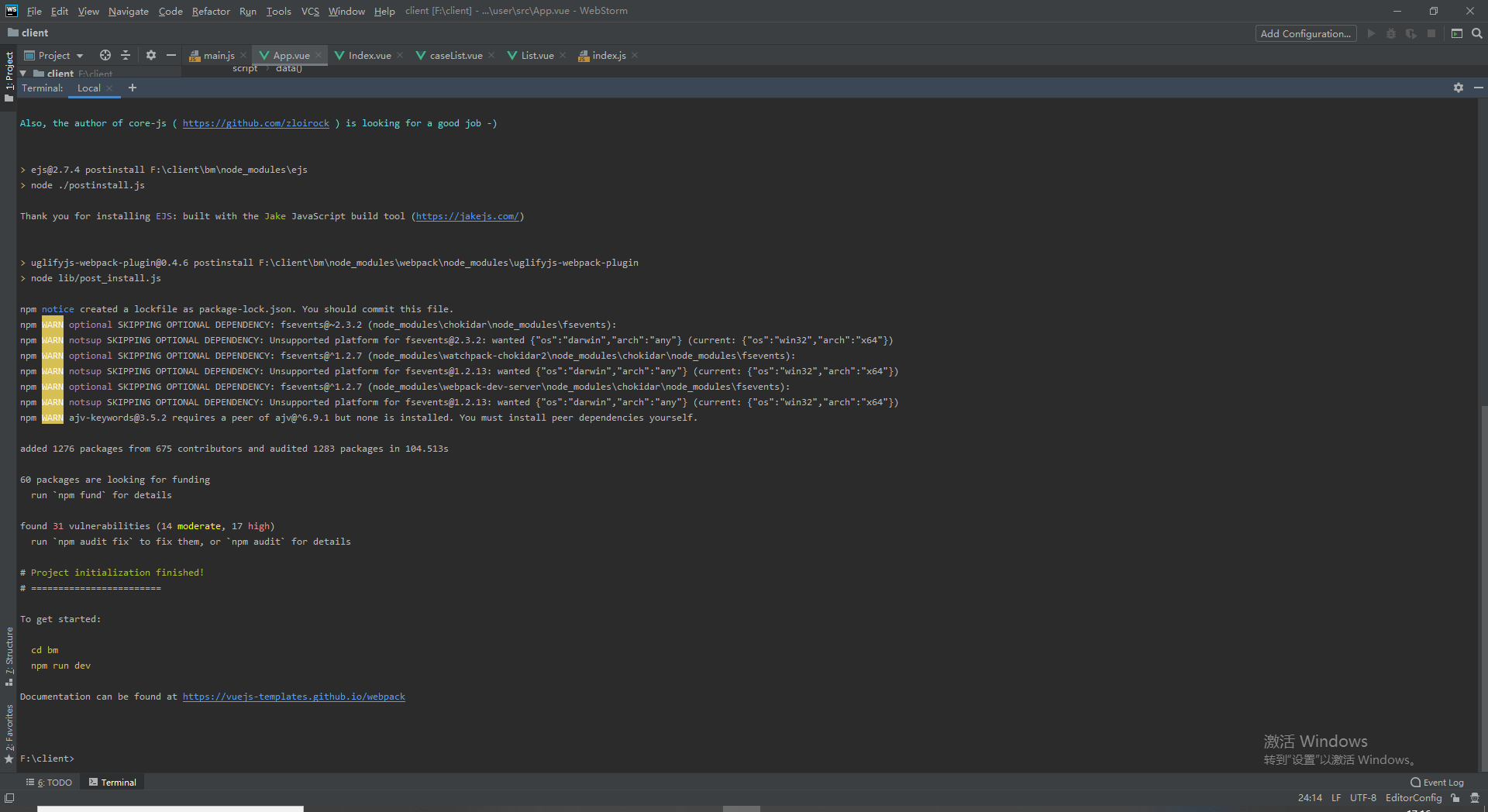Open the Edit menu
Image resolution: width=1488 pixels, height=812 pixels.
[60, 11]
